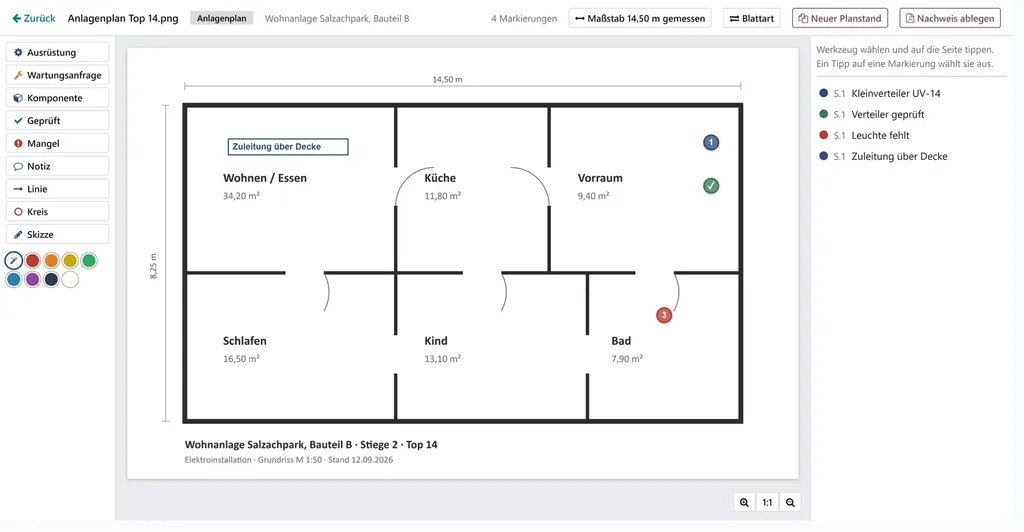Click the 'Küche' room label
This screenshot has height=532, width=1024.
pyautogui.click(x=440, y=178)
